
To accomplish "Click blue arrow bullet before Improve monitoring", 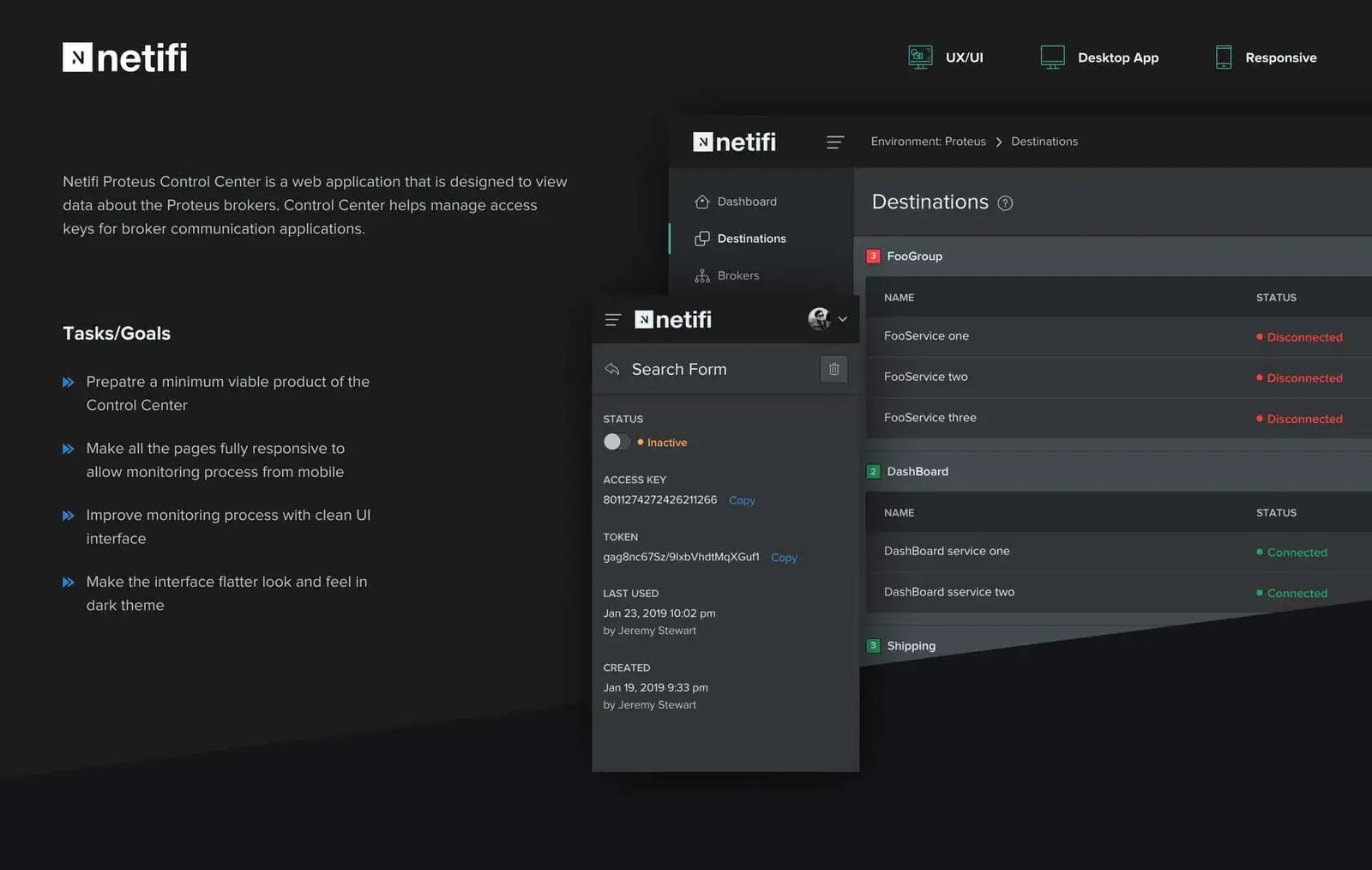I will [x=69, y=516].
